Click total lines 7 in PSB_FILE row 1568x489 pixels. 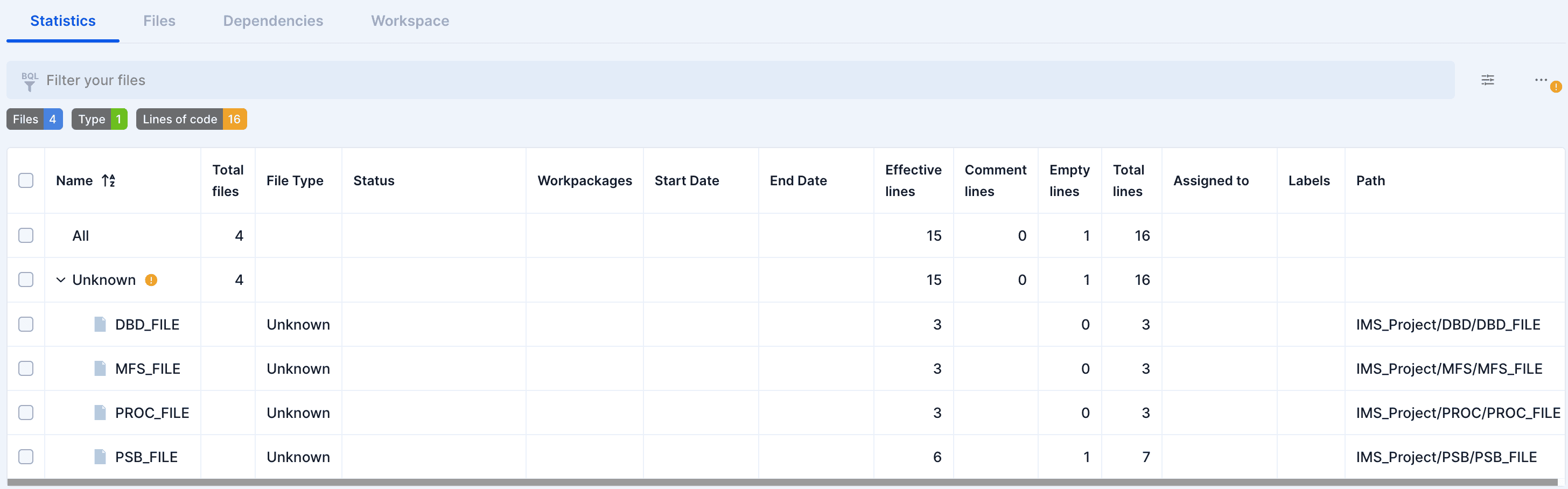click(x=1145, y=457)
